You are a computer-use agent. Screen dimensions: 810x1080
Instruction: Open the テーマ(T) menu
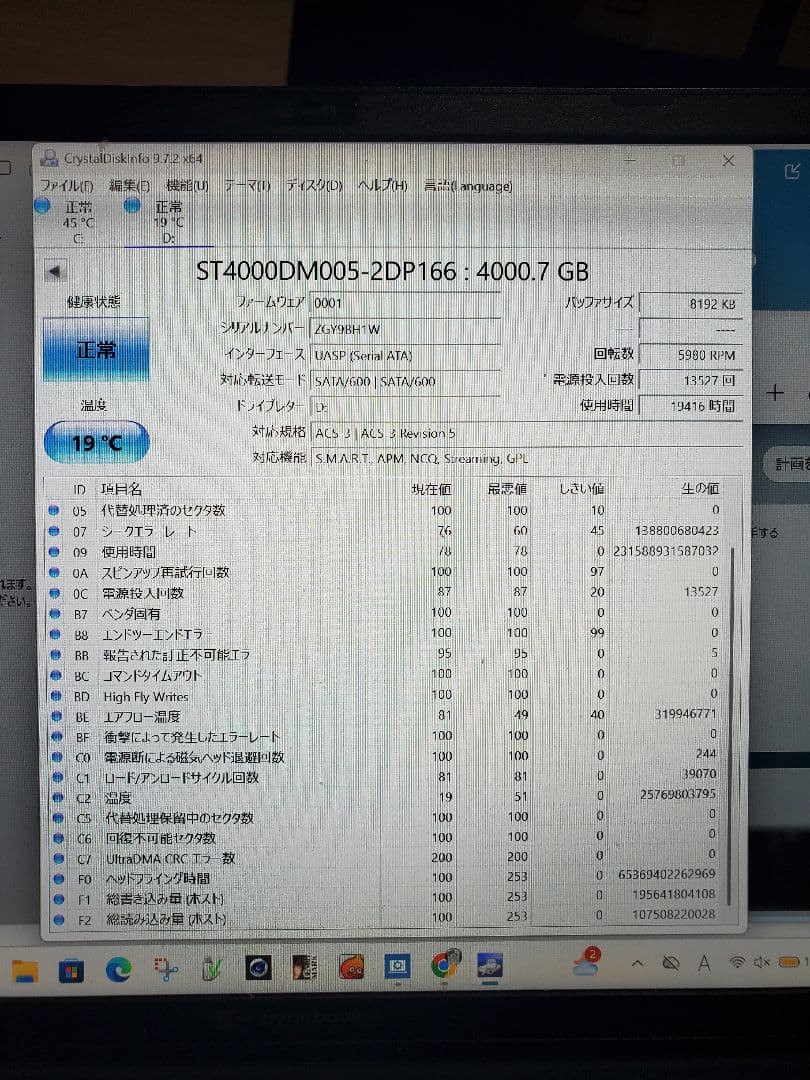coord(247,185)
